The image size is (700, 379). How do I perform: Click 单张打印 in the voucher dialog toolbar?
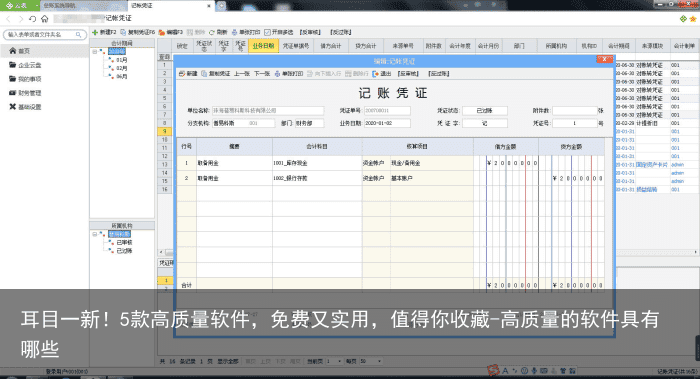point(289,74)
